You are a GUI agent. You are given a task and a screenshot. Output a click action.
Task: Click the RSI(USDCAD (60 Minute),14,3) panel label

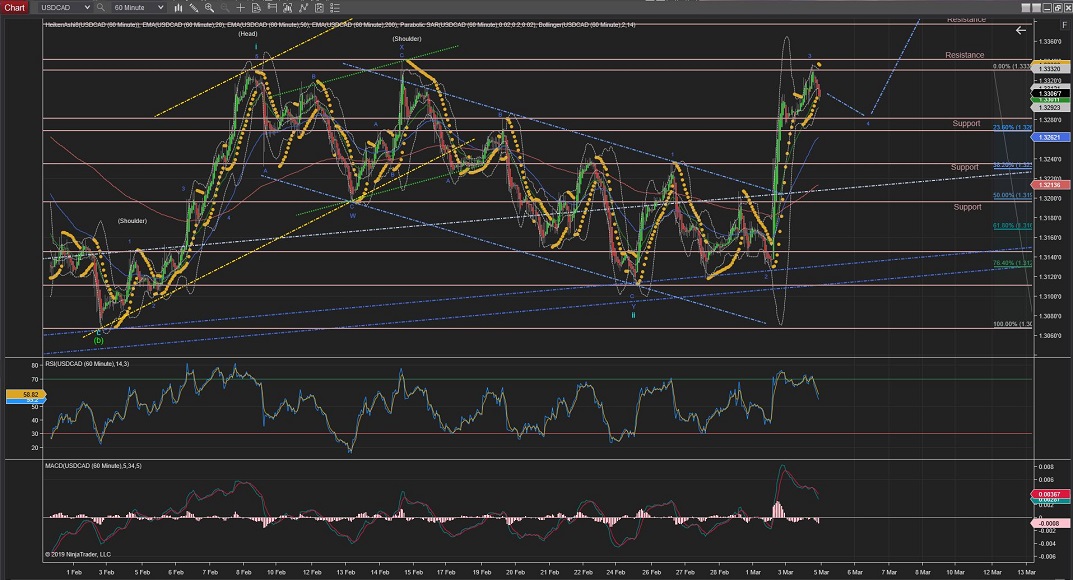[x=87, y=364]
